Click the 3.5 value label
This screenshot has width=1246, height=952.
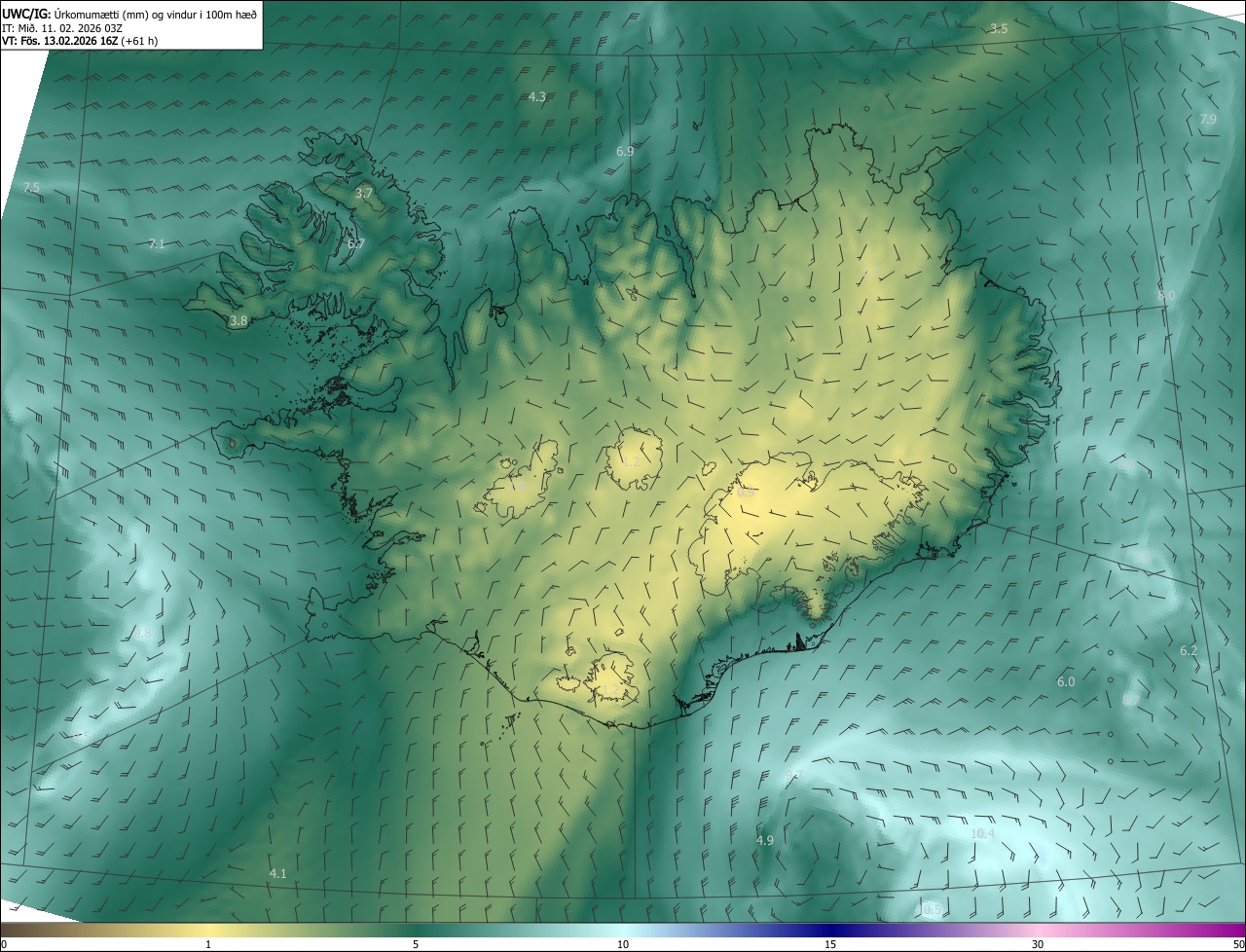coord(999,28)
